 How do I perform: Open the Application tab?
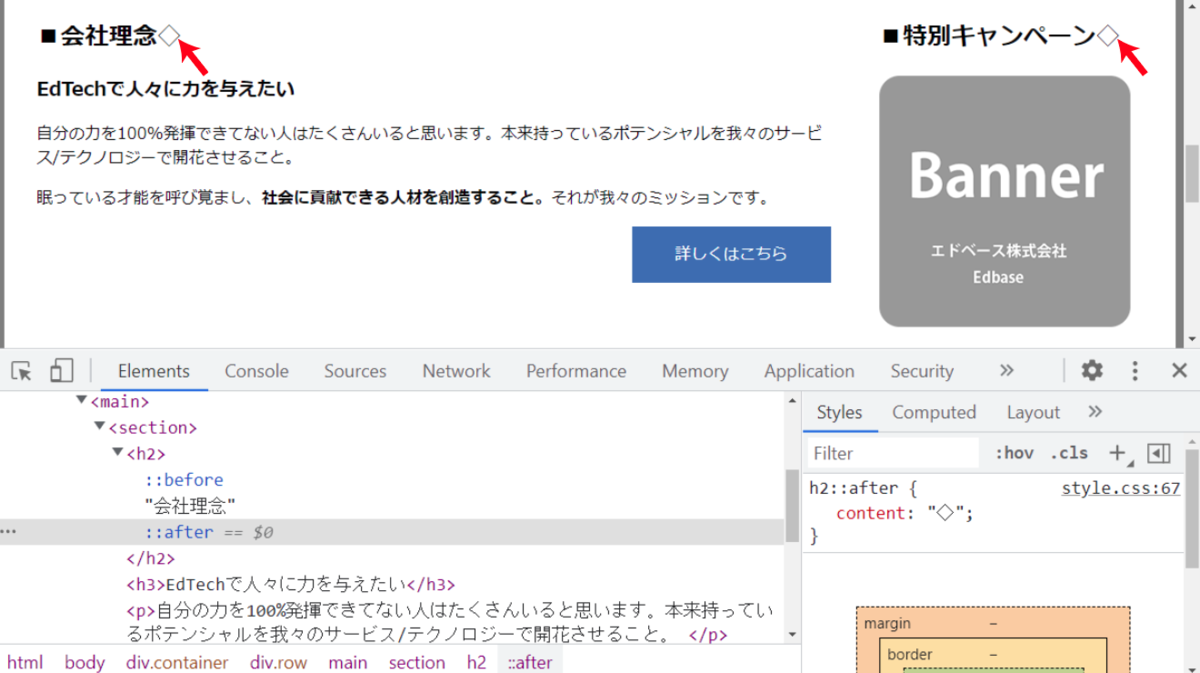(809, 371)
